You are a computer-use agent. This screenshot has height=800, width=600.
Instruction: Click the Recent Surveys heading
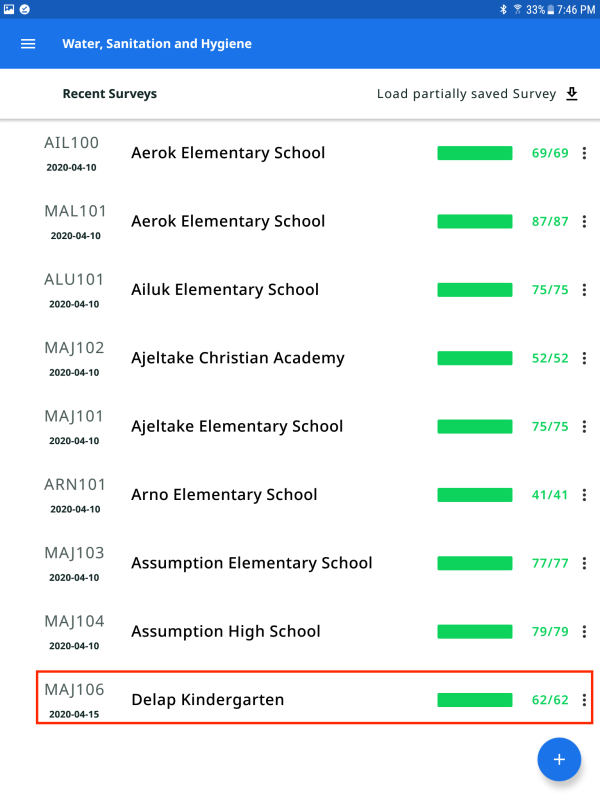[x=110, y=94]
